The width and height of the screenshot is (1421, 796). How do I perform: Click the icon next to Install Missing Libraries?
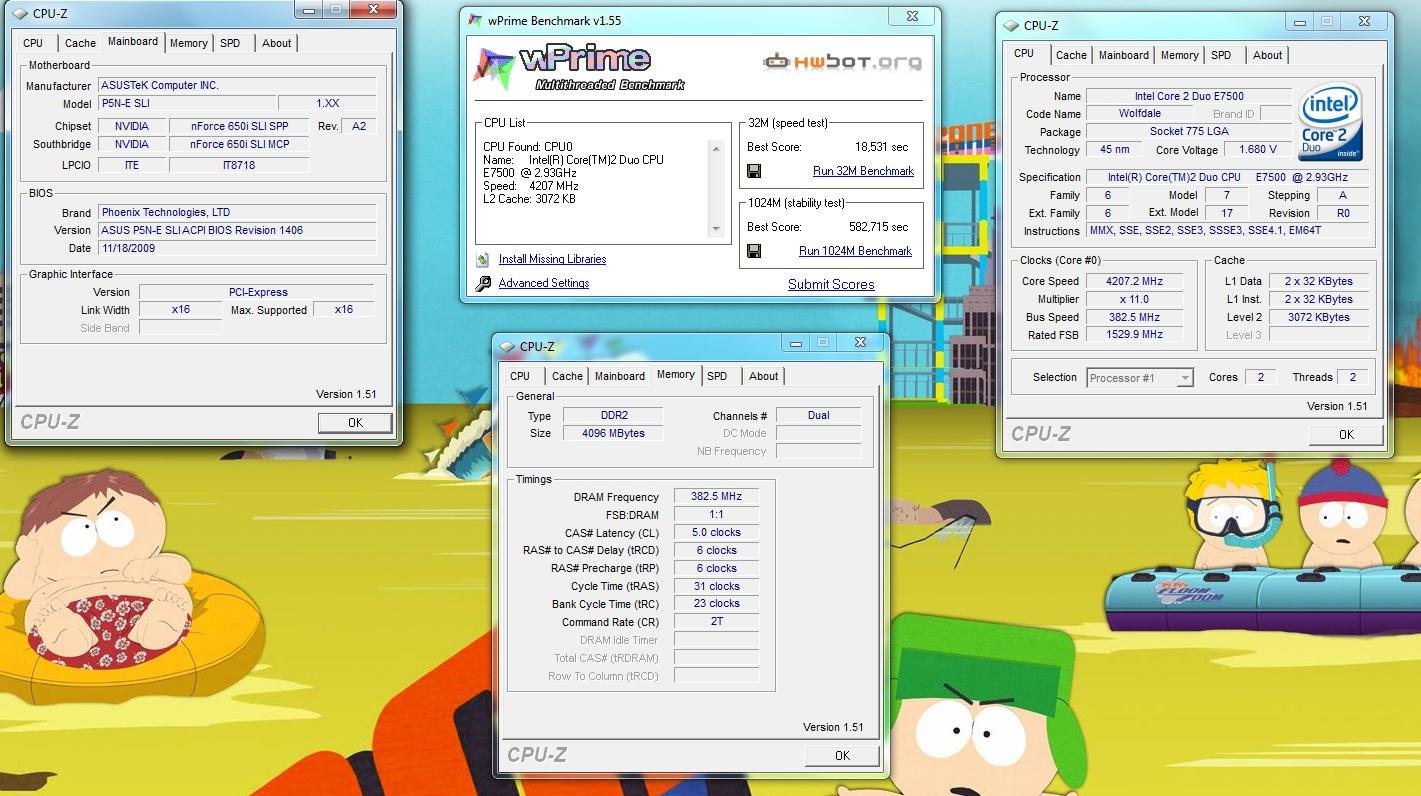(483, 259)
